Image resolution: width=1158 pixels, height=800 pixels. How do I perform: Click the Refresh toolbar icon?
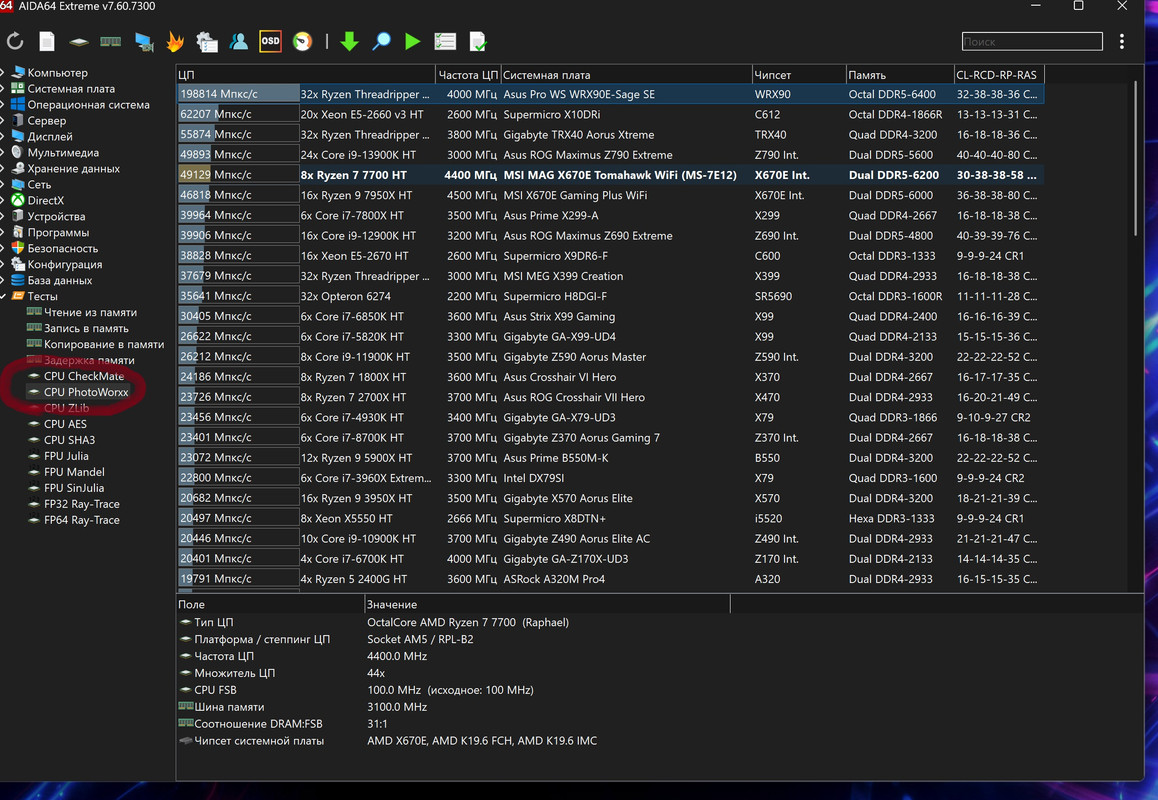point(15,41)
